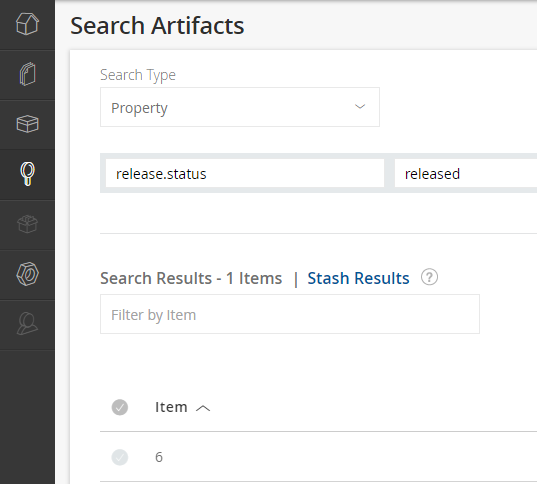
Task: Click into the Filter by Item box
Action: (x=290, y=314)
